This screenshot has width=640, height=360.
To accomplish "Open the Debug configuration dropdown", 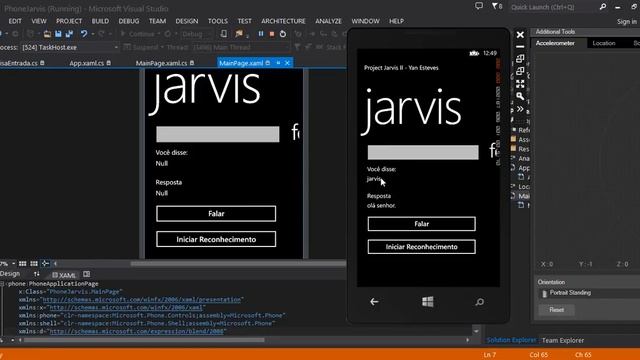I will coord(197,34).
